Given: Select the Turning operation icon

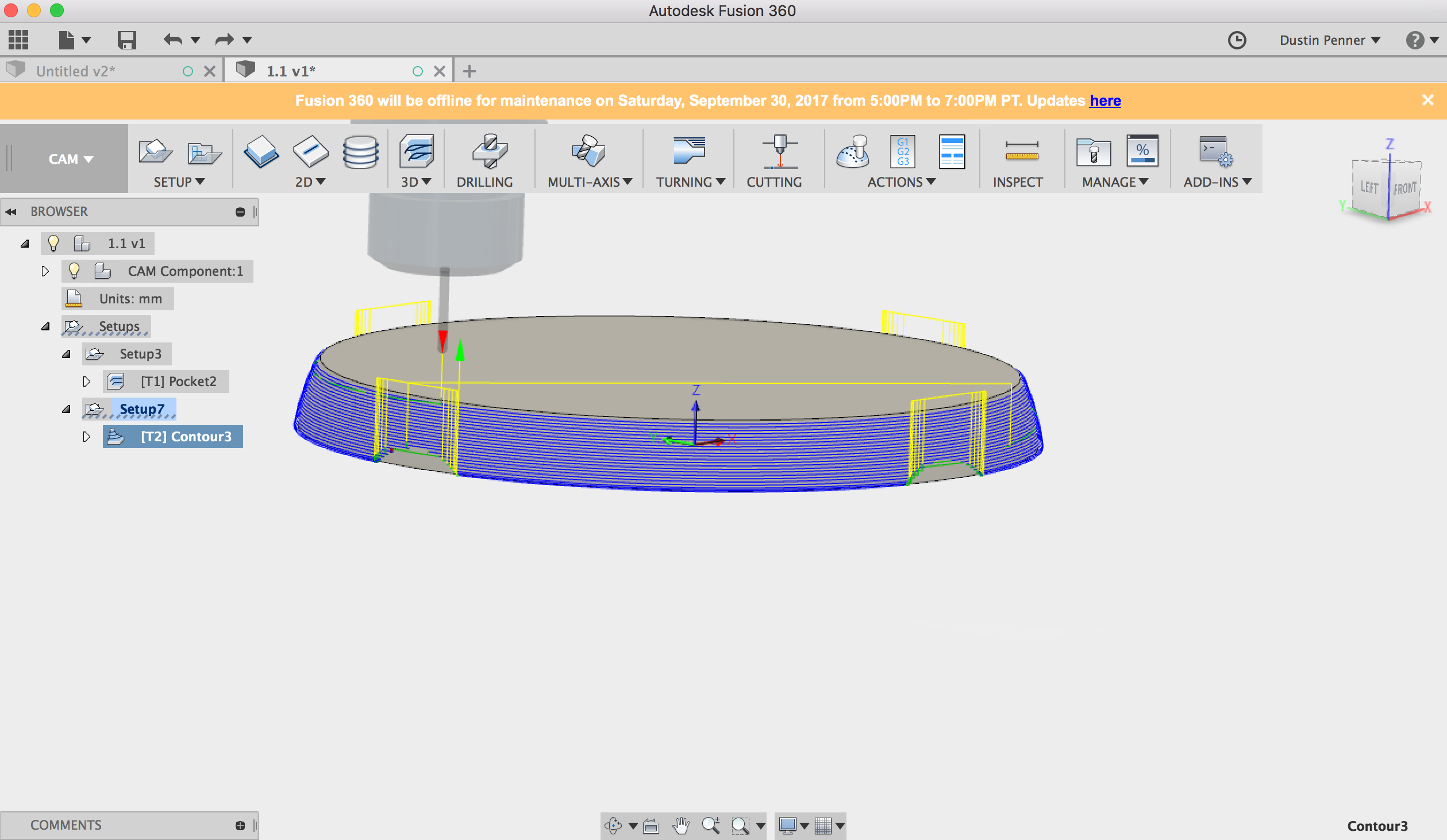Looking at the screenshot, I should click(x=689, y=151).
